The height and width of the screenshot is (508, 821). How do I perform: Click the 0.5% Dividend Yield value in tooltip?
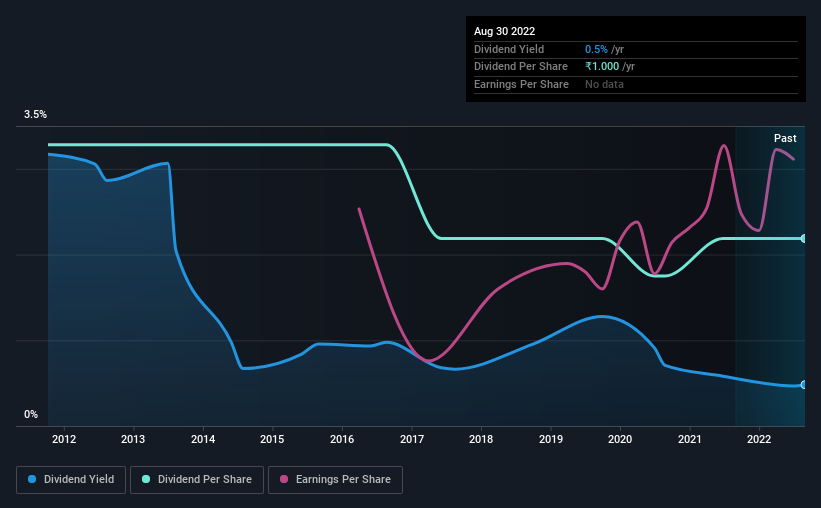click(596, 49)
